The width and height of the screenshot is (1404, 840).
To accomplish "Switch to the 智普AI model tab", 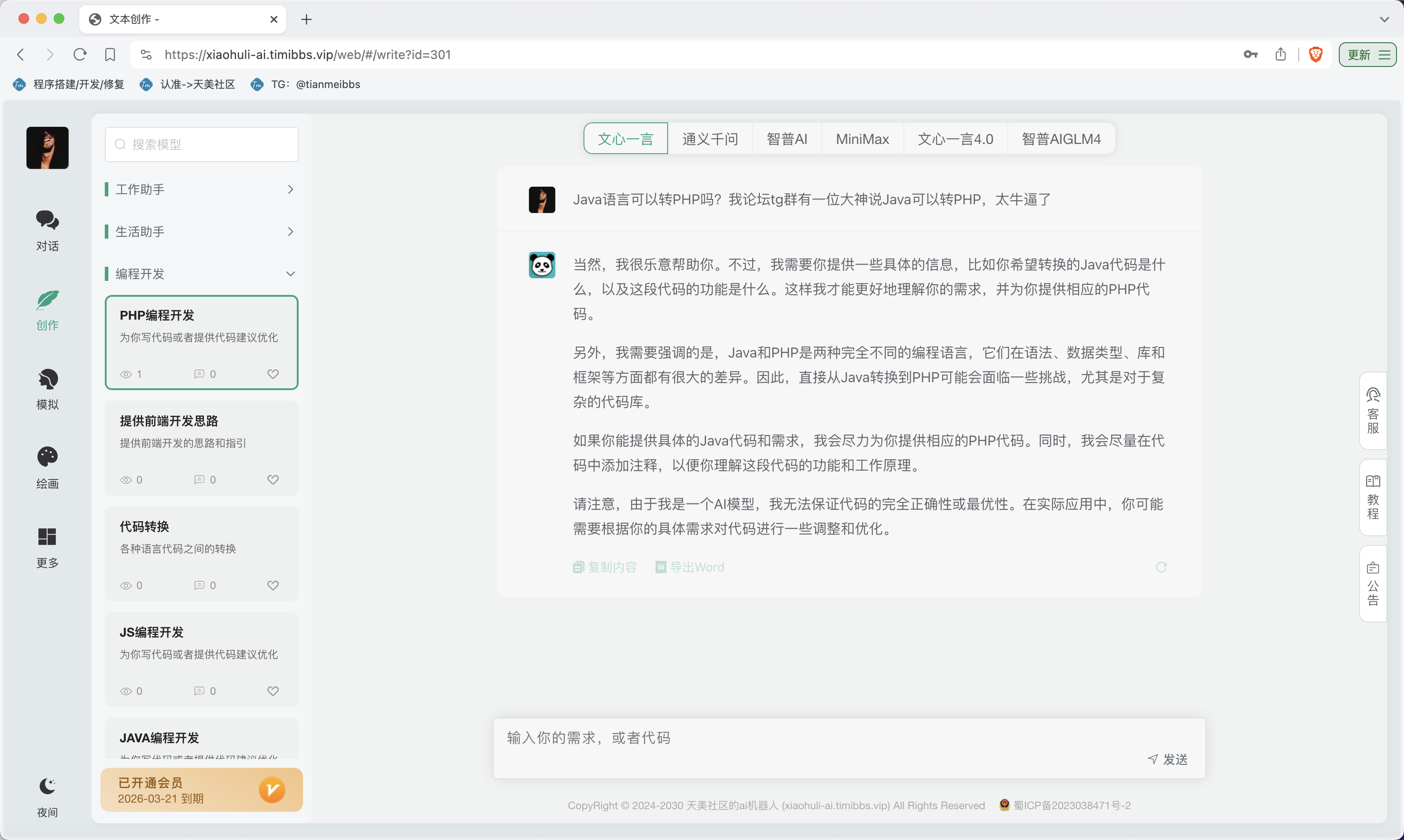I will point(787,139).
